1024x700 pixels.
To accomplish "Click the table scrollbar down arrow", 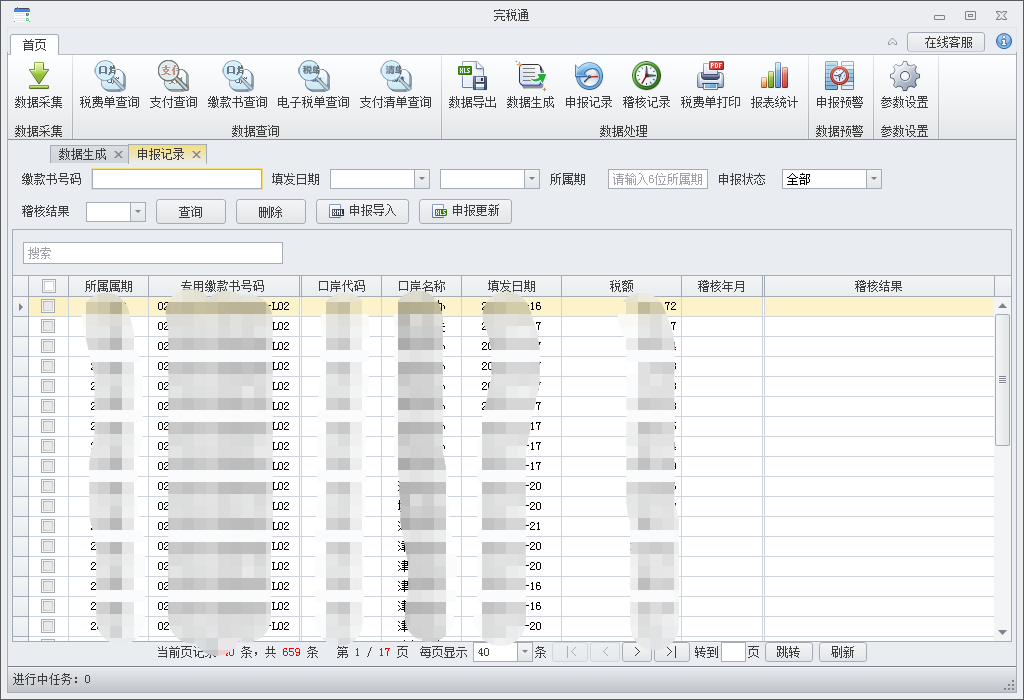I will click(x=1002, y=632).
